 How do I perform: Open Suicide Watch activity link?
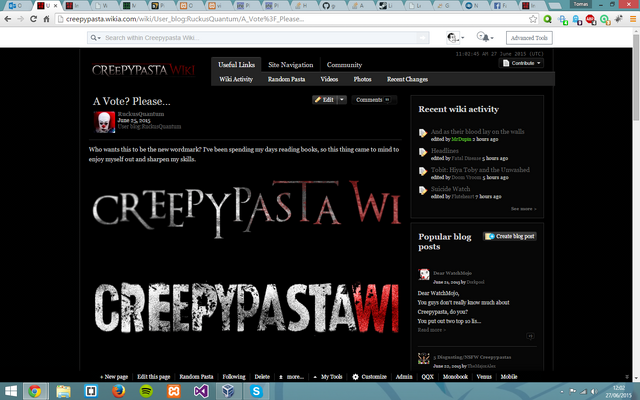click(450, 189)
